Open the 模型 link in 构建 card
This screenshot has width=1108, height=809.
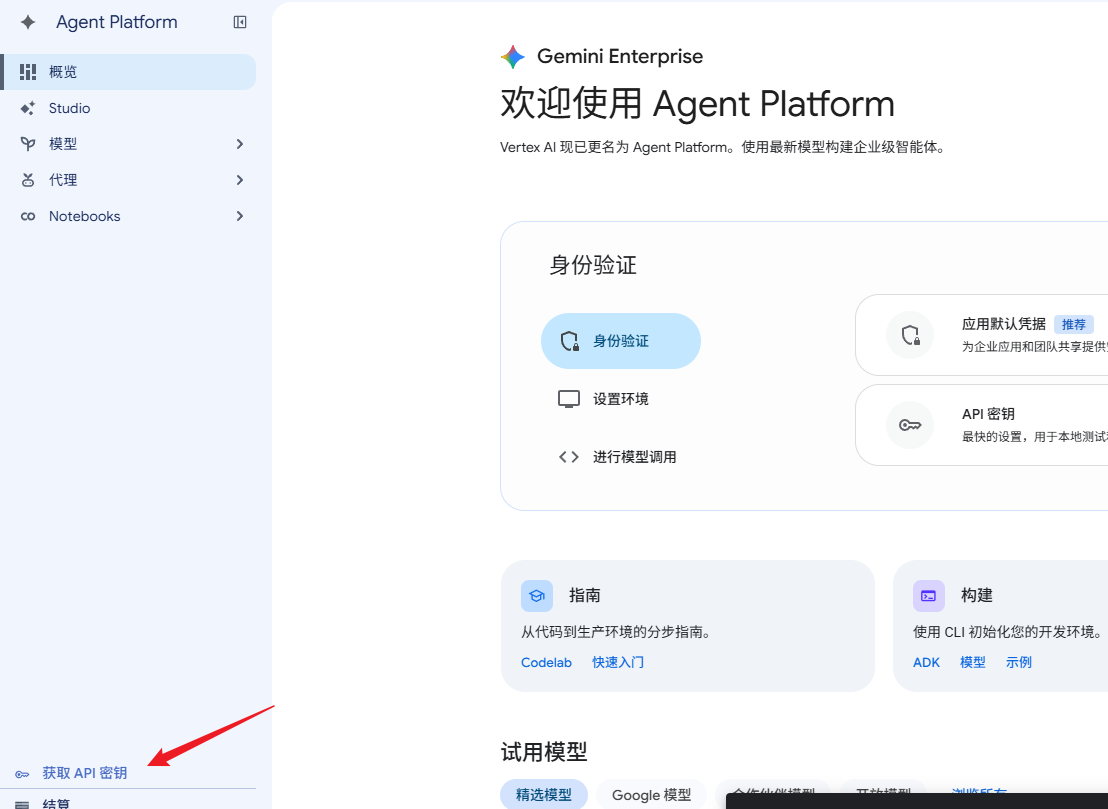click(x=973, y=663)
